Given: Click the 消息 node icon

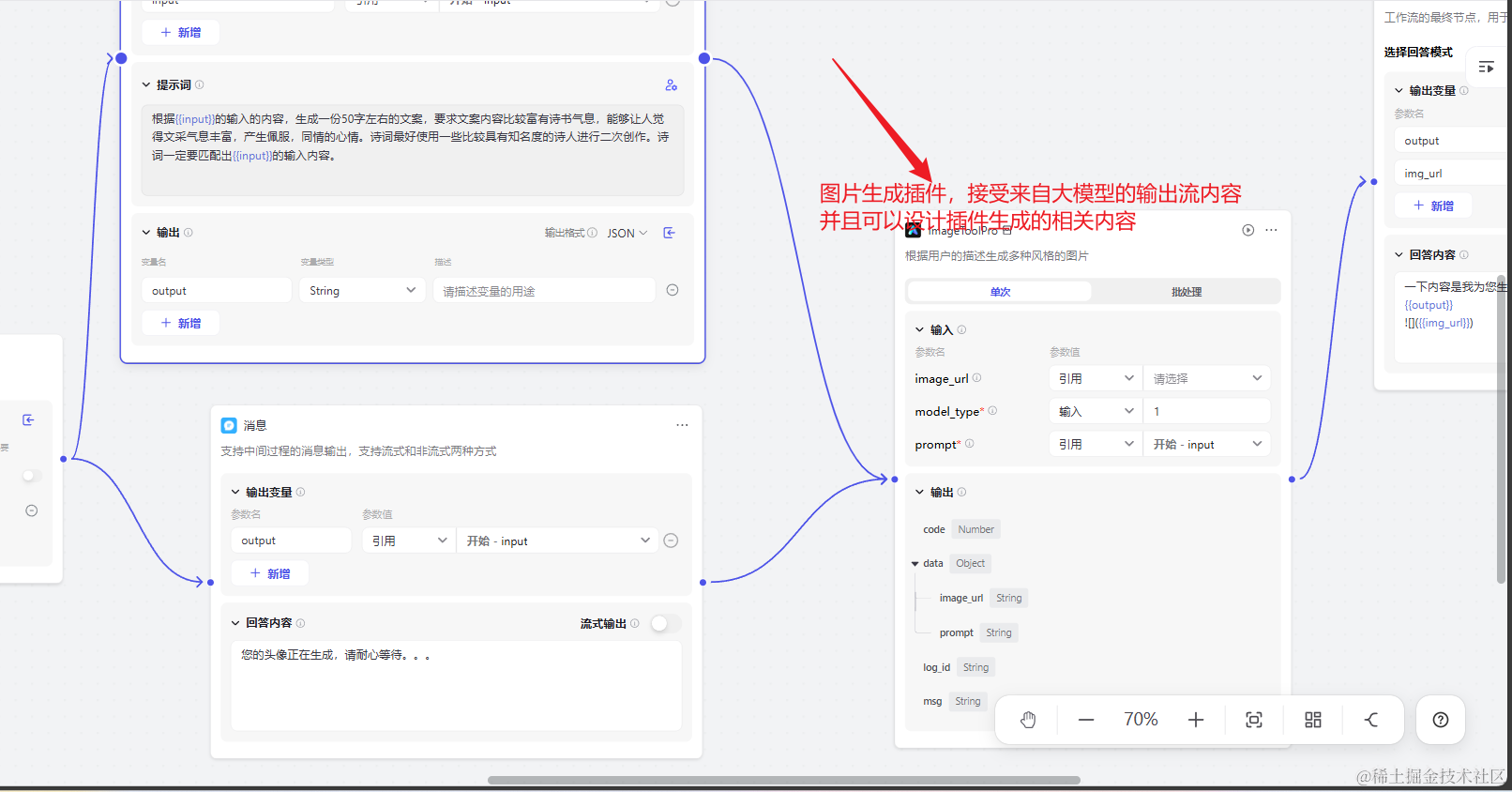Looking at the screenshot, I should click(229, 425).
